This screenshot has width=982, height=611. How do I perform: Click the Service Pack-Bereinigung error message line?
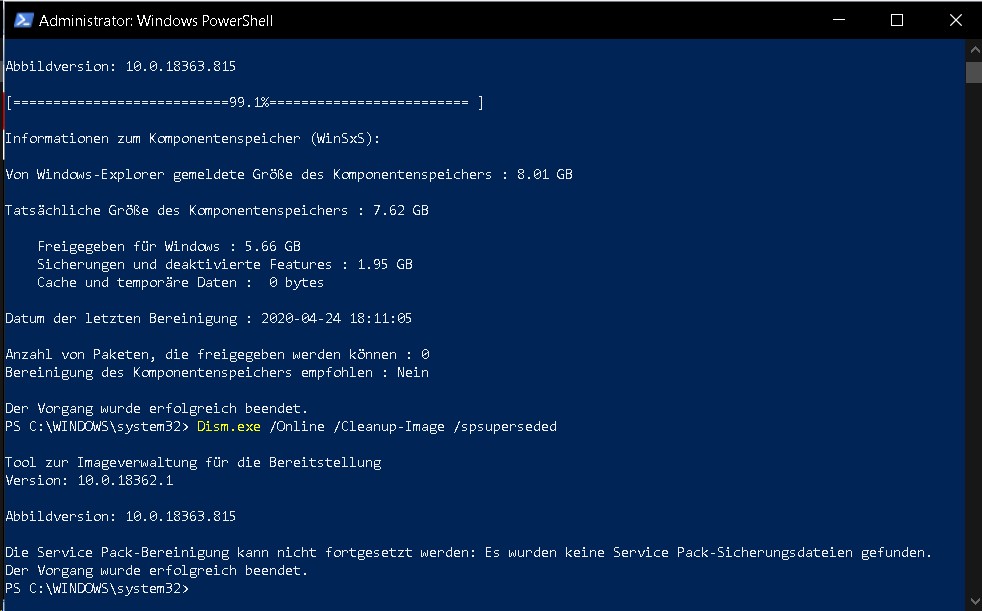[x=468, y=552]
